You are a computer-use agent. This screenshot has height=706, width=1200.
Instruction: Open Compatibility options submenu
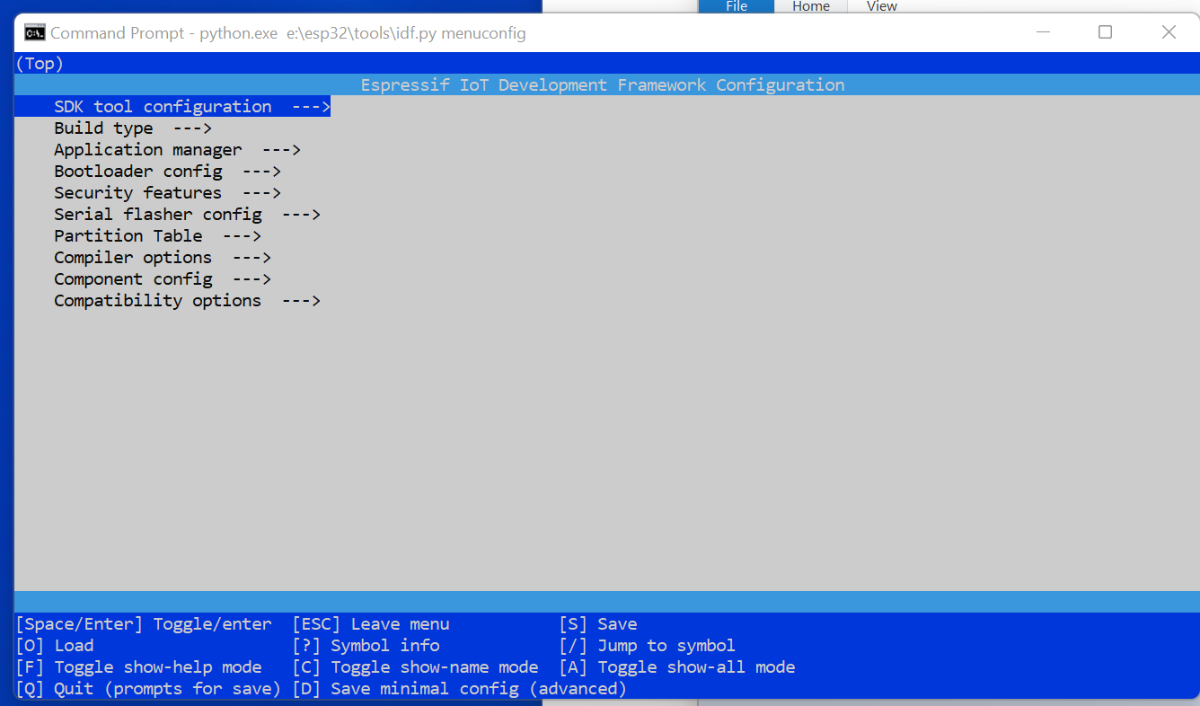[x=158, y=301]
